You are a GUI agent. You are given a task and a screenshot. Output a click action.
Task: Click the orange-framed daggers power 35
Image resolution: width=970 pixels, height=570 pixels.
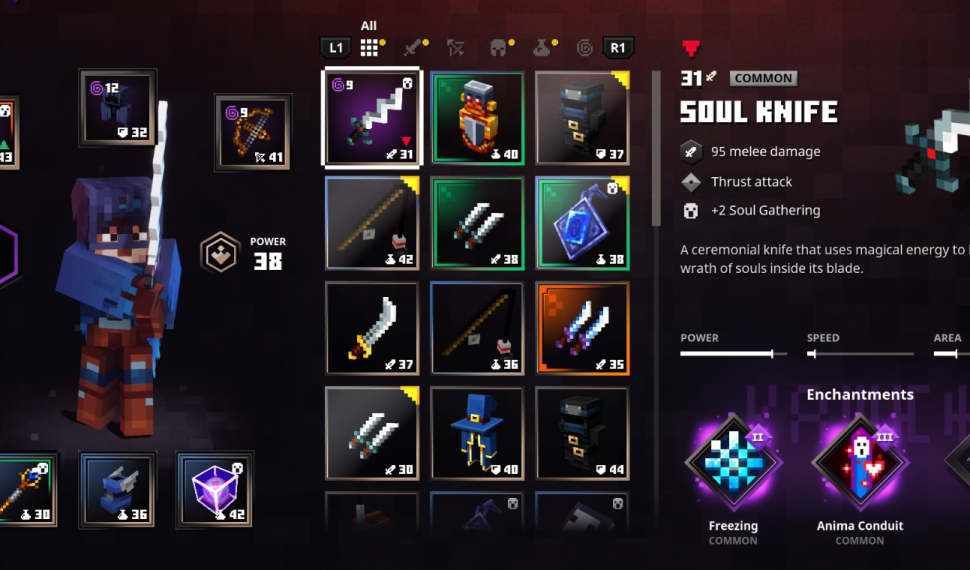[x=582, y=328]
